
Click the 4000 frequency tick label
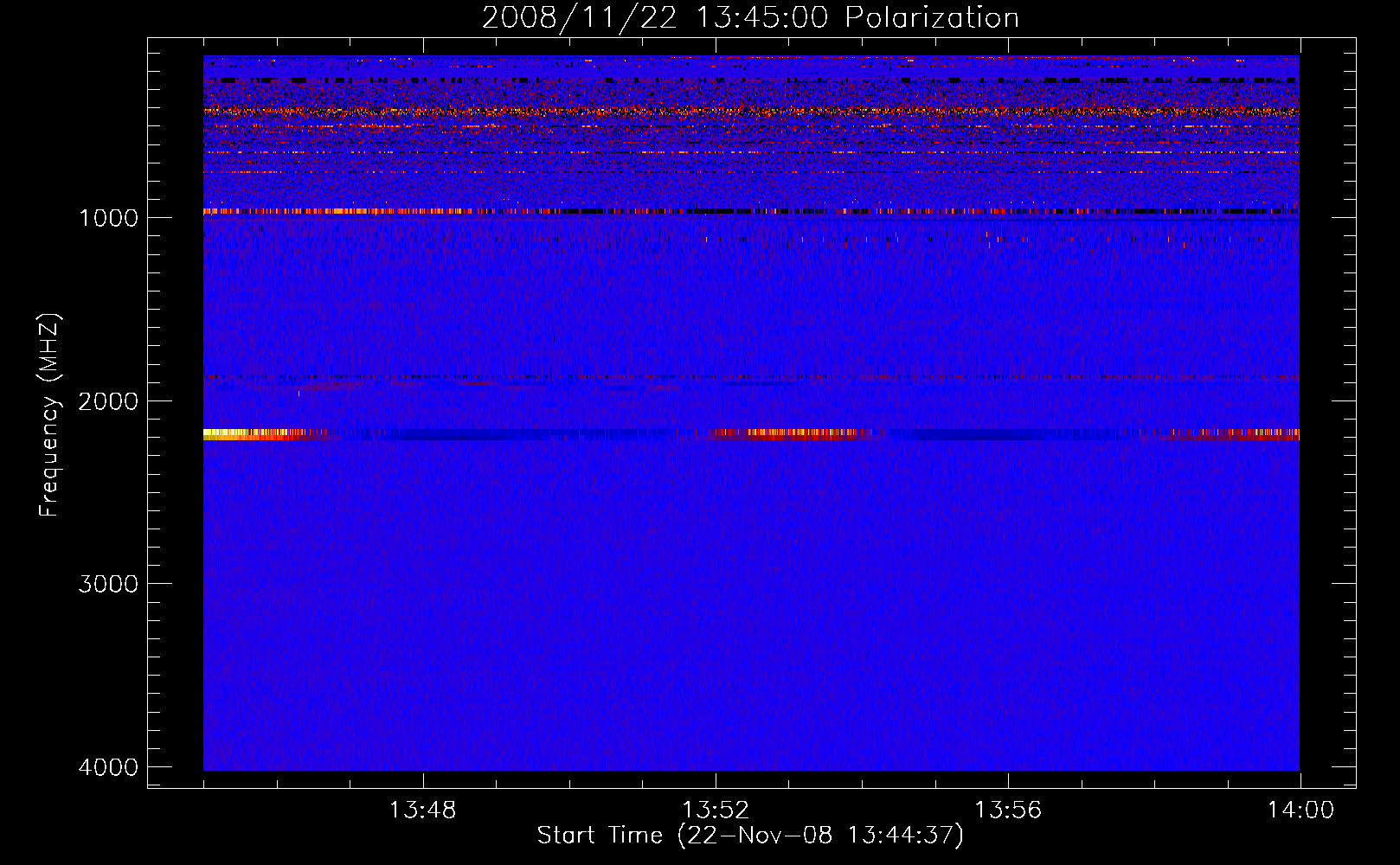(108, 767)
